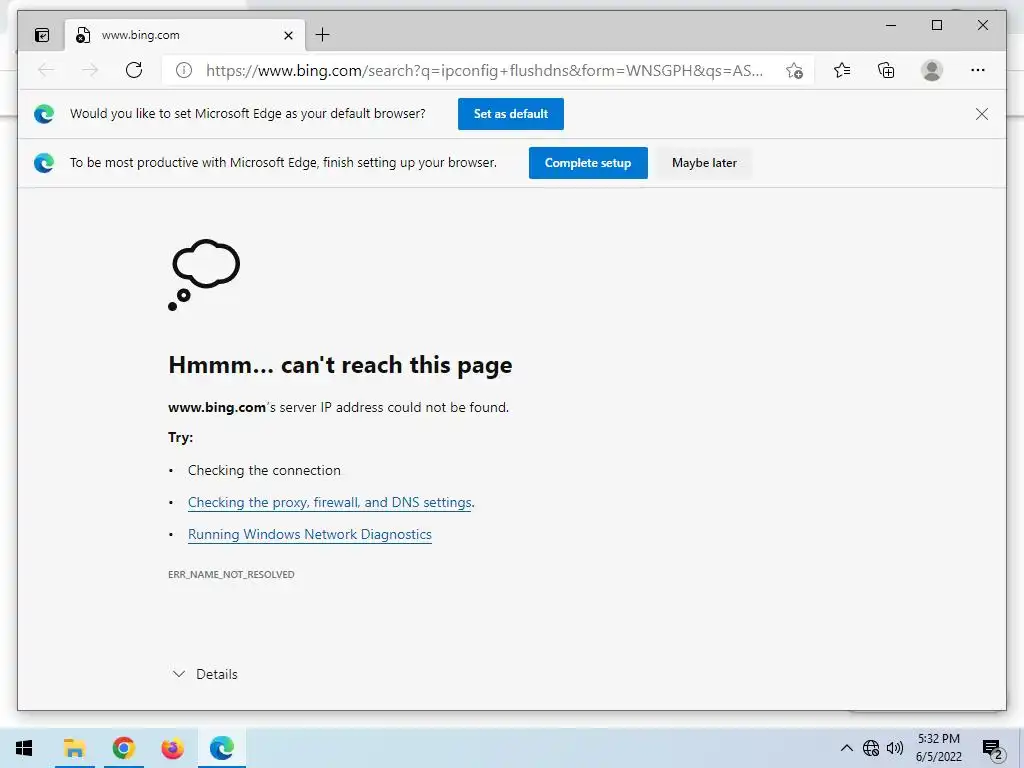Open the Collections icon
Image resolution: width=1024 pixels, height=768 pixels.
886,70
